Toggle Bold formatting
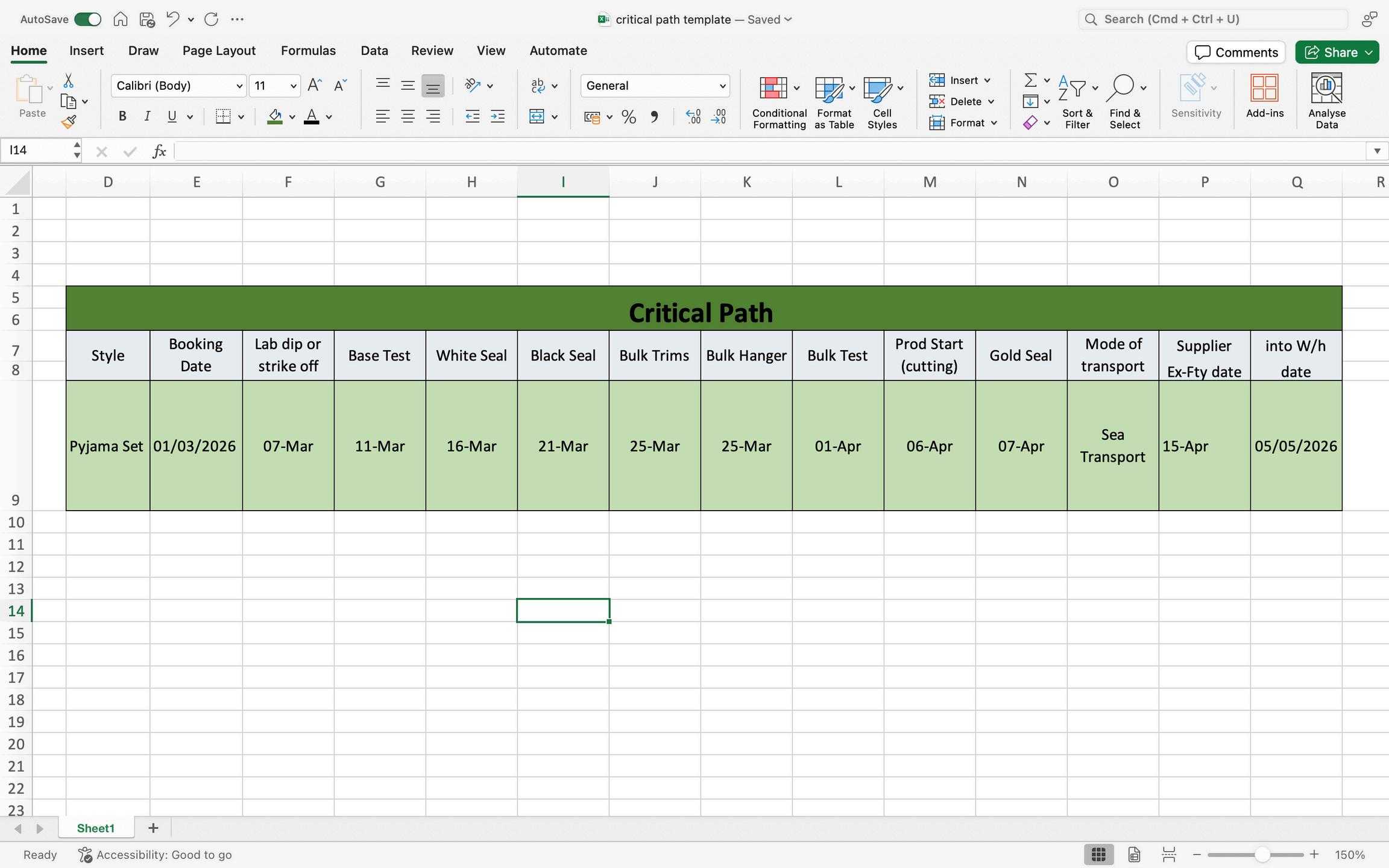Image resolution: width=1389 pixels, height=868 pixels. point(122,117)
